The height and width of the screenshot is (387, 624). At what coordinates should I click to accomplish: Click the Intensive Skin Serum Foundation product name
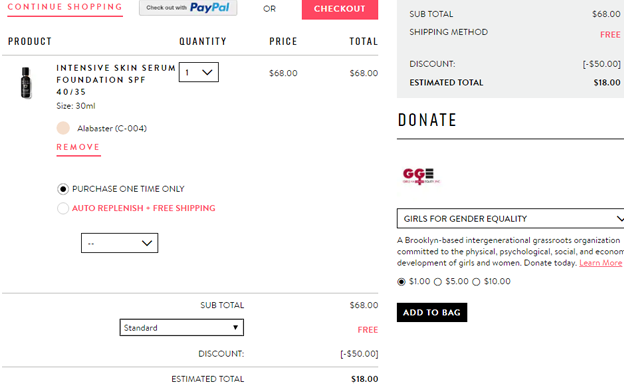pos(116,80)
